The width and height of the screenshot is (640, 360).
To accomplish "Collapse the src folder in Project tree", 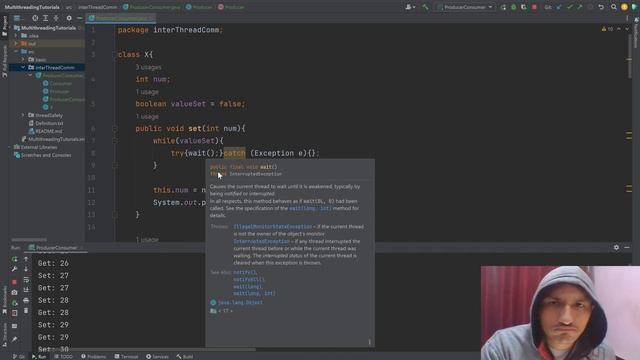I will [16, 51].
